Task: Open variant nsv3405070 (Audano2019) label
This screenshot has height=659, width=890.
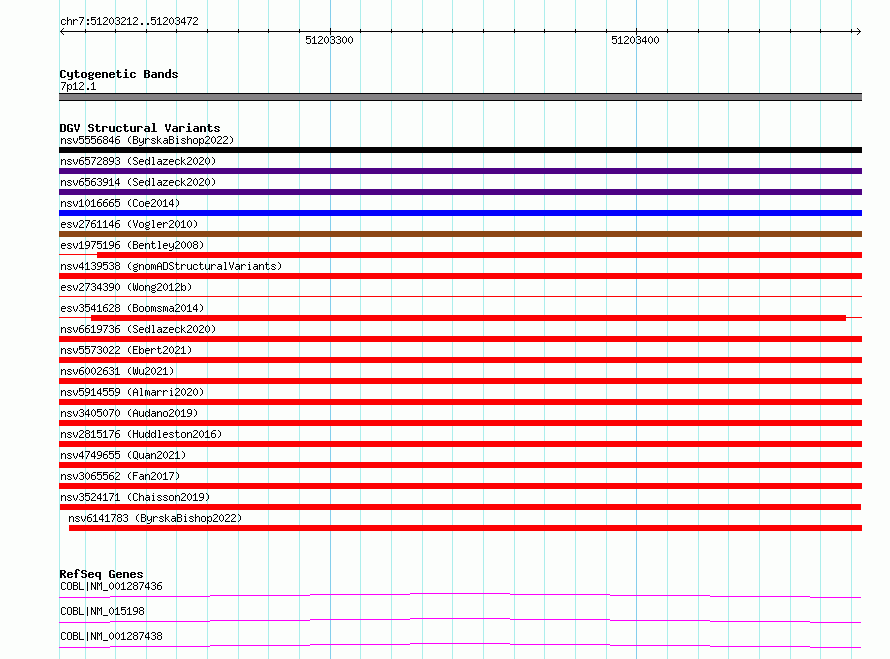Action: tap(129, 413)
